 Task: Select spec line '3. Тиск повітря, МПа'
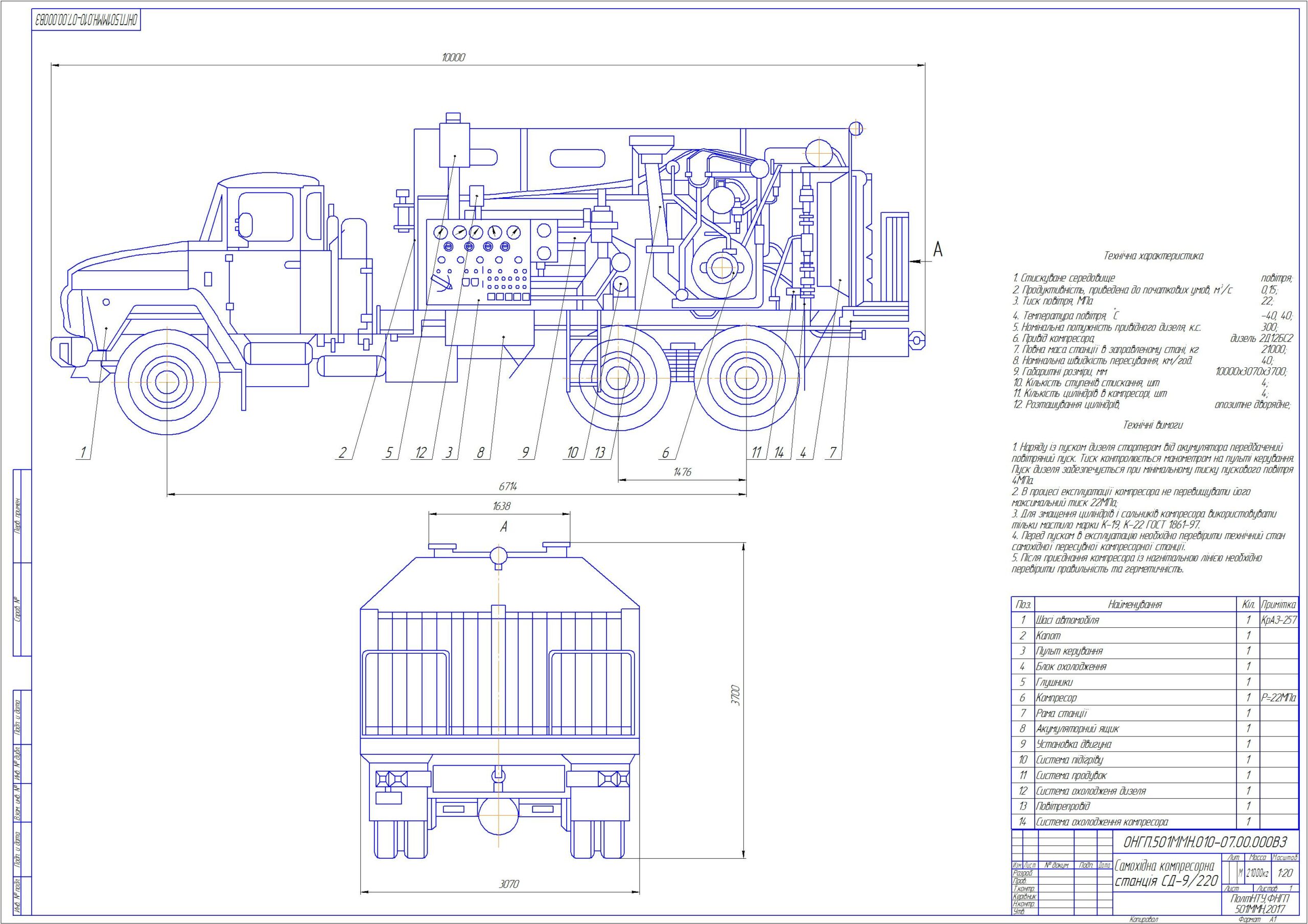[x=1052, y=301]
